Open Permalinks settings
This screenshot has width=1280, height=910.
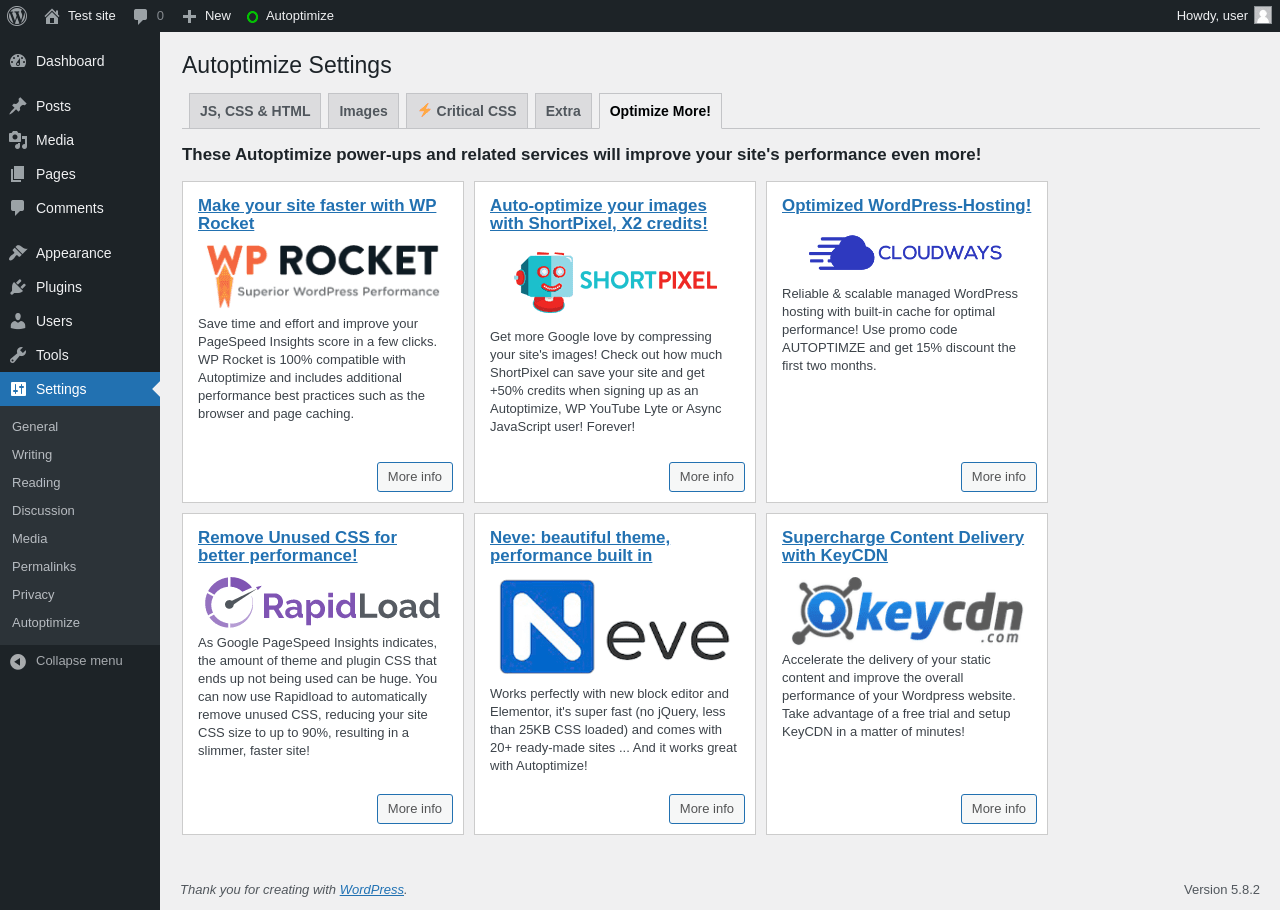tap(80, 567)
